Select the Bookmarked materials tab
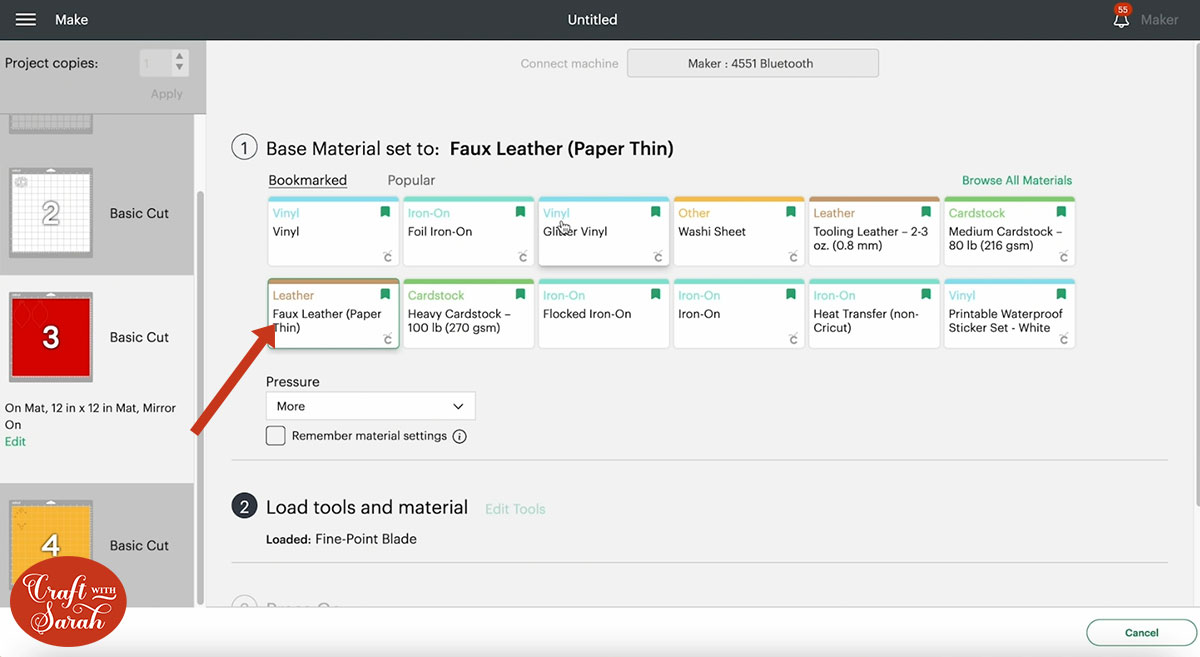 tap(307, 180)
